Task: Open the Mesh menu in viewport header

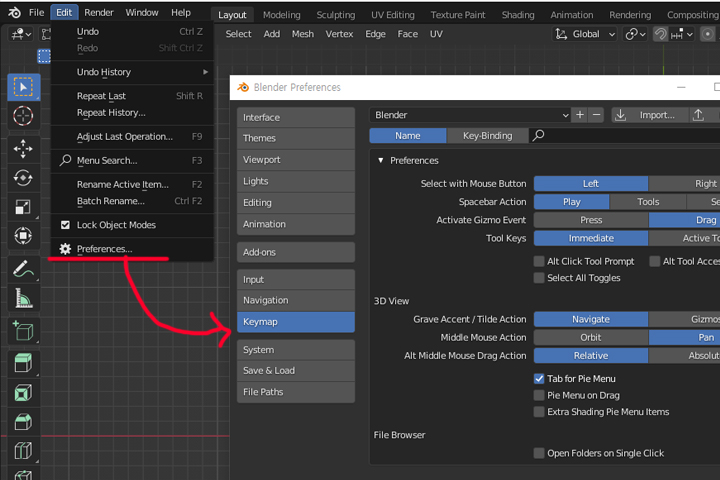Action: [303, 34]
